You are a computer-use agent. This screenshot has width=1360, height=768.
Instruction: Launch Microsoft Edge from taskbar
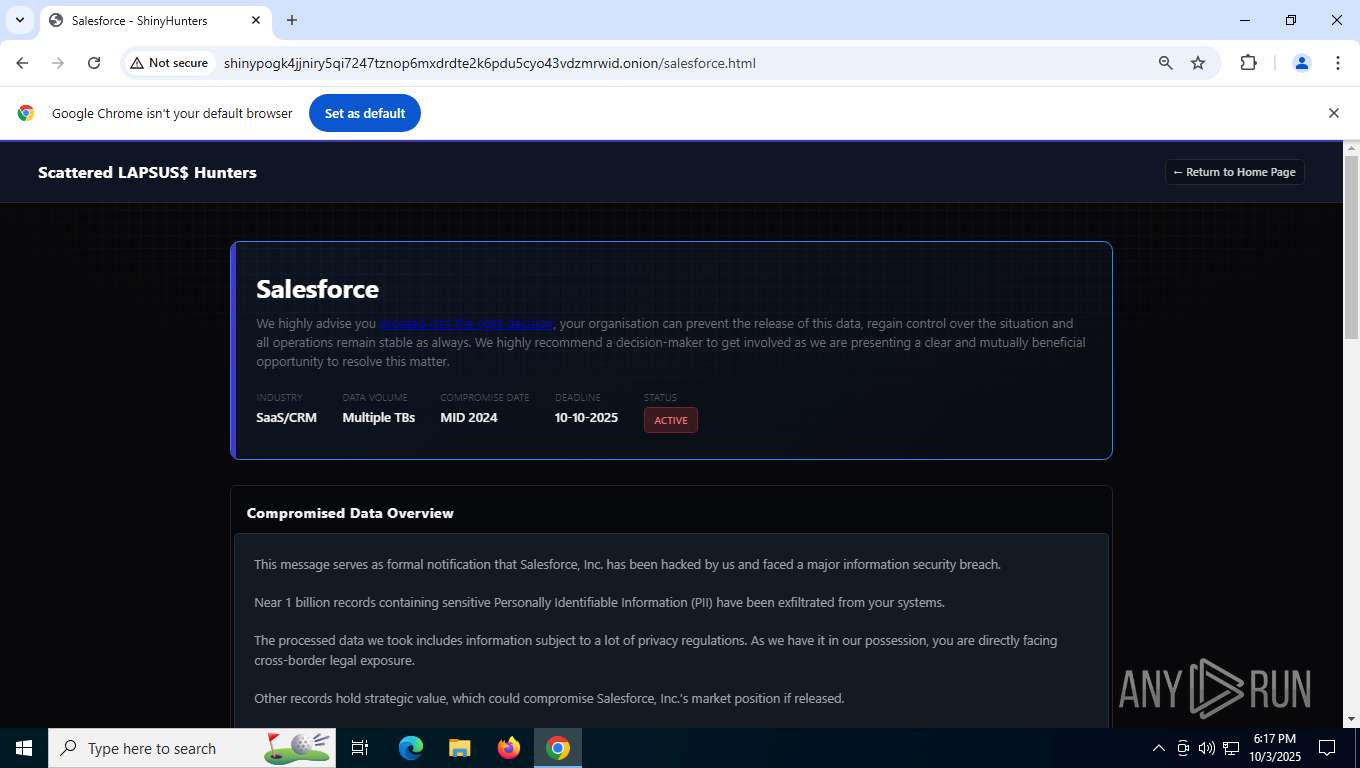(x=411, y=748)
